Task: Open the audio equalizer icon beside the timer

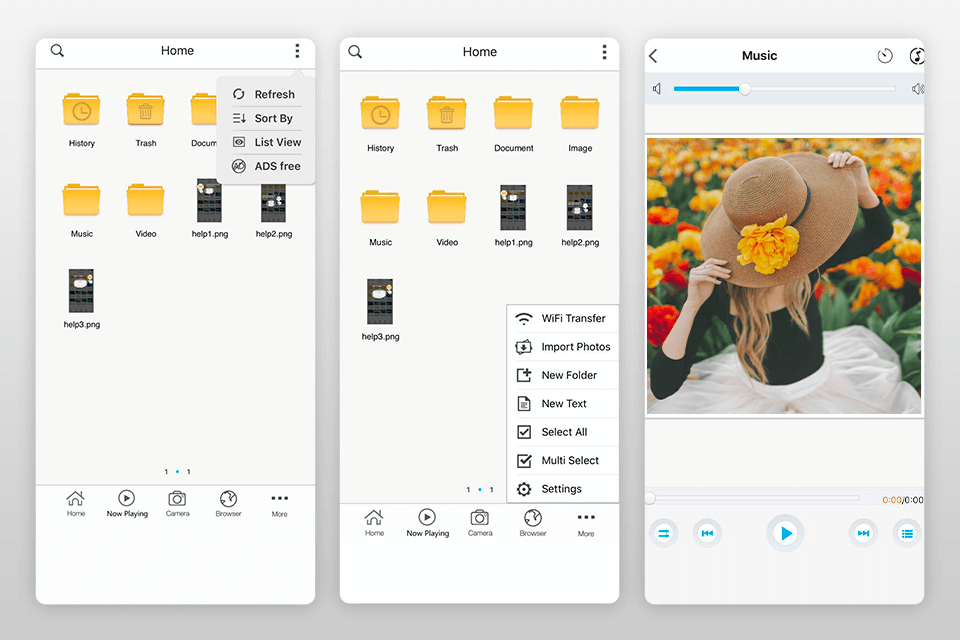Action: [x=917, y=56]
